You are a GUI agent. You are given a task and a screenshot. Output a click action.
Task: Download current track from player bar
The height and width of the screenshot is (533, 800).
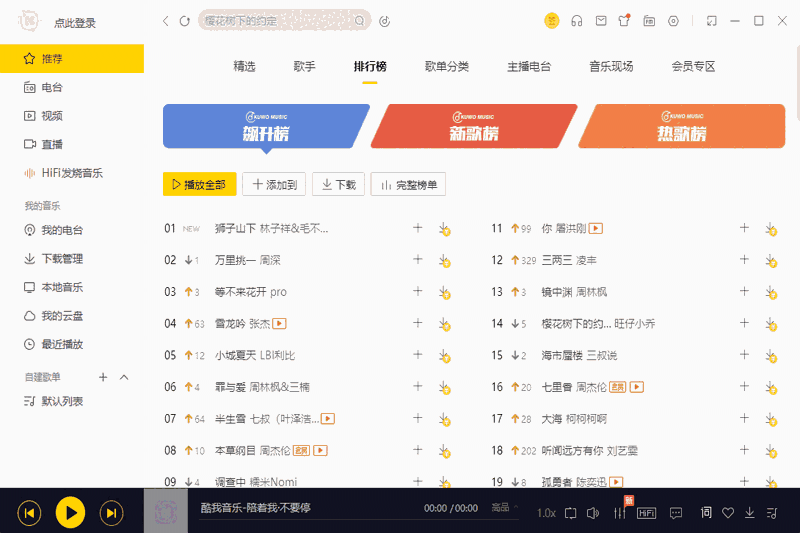tap(749, 513)
